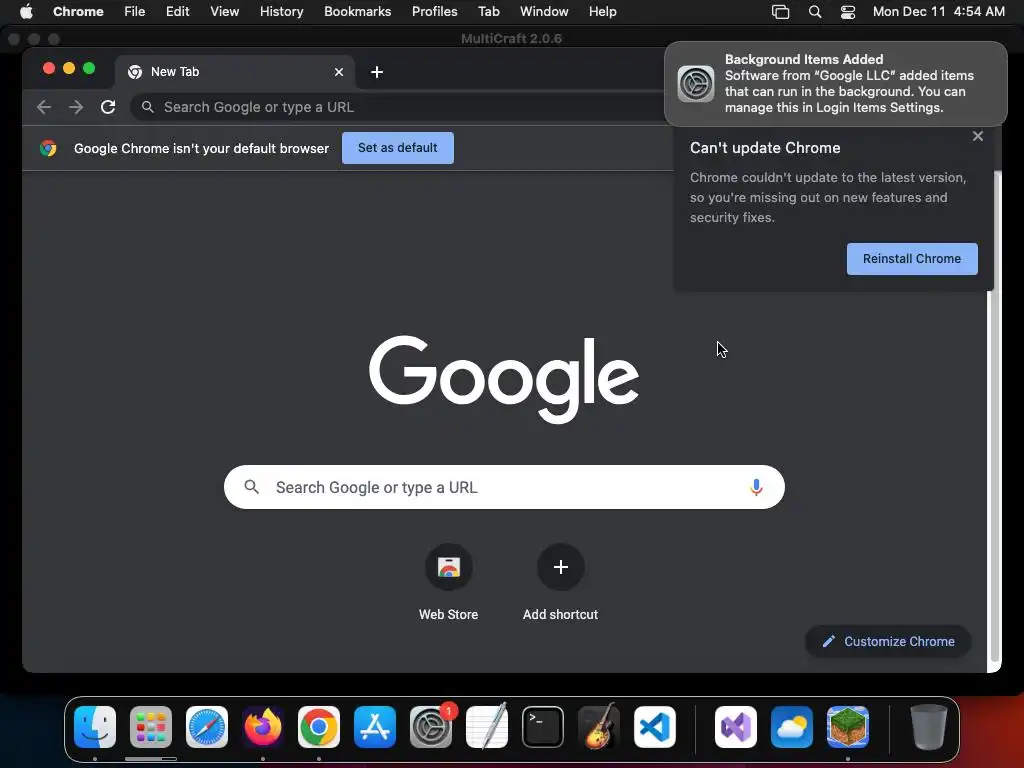This screenshot has width=1024, height=768.
Task: Open Launchpad from the Dock
Action: (x=151, y=727)
